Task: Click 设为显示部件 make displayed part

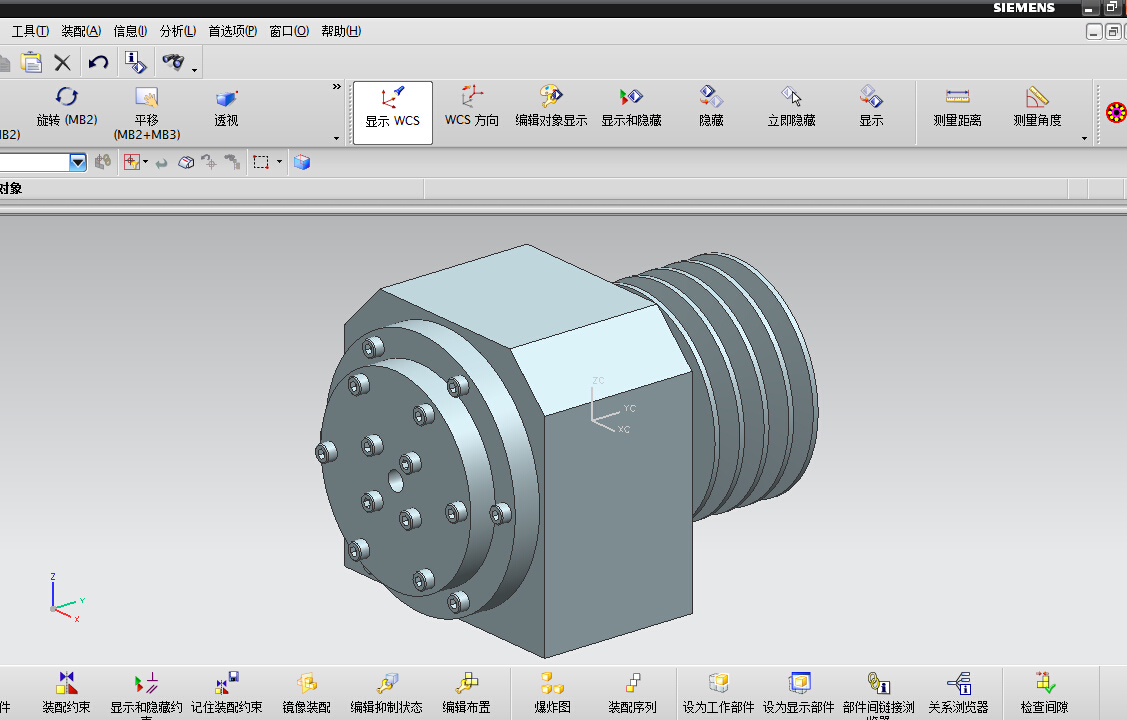Action: pos(798,693)
